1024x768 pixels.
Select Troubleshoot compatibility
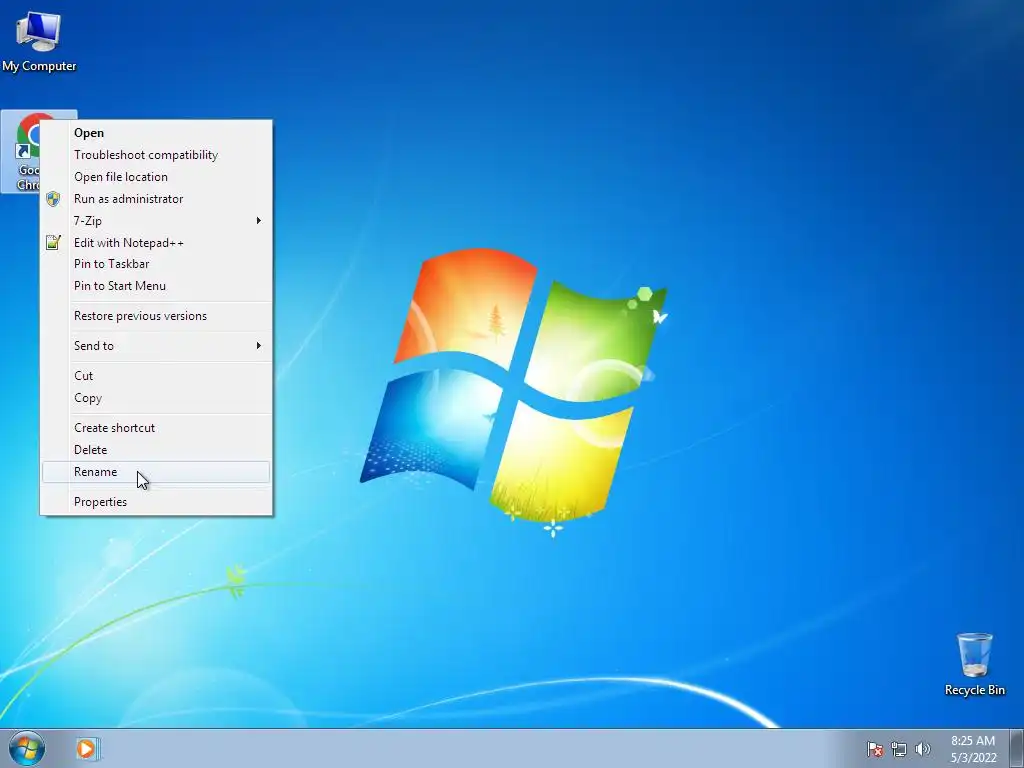point(156,155)
